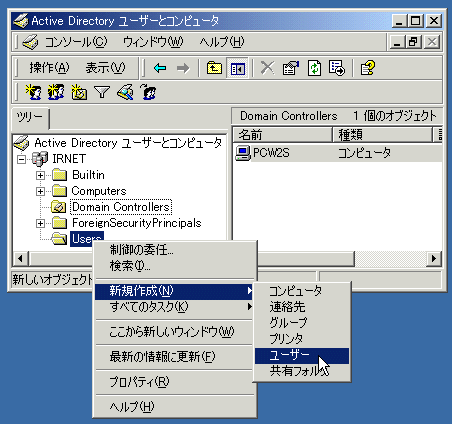This screenshot has height=424, width=452.
Task: Select プリンタ in the new submenu
Action: (302, 339)
